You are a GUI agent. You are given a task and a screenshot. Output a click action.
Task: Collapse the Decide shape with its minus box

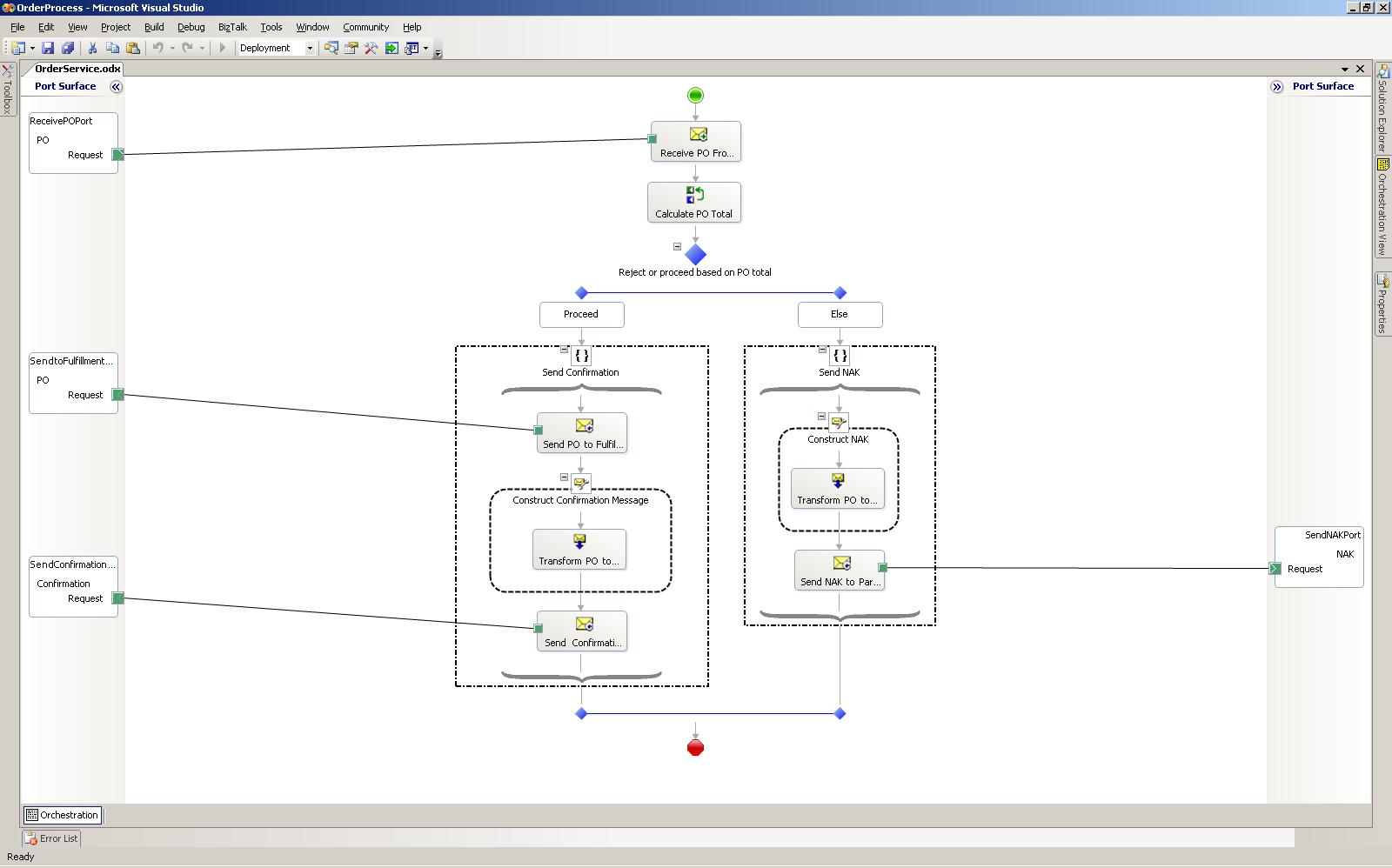click(x=677, y=246)
